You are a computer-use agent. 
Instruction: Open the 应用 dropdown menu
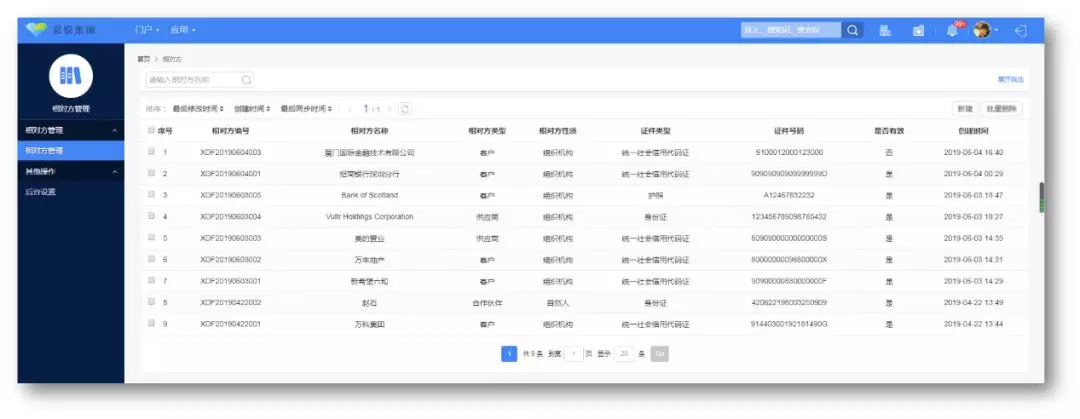pyautogui.click(x=183, y=30)
